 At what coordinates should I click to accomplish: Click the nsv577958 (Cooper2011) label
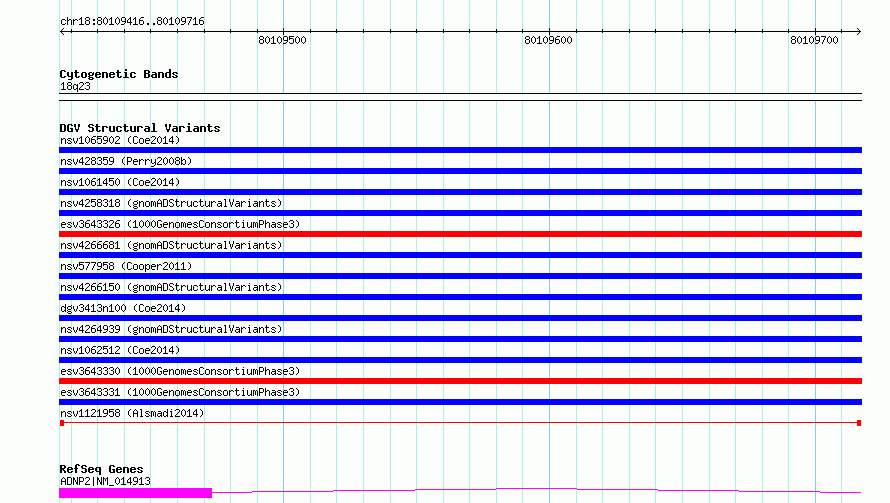(126, 266)
